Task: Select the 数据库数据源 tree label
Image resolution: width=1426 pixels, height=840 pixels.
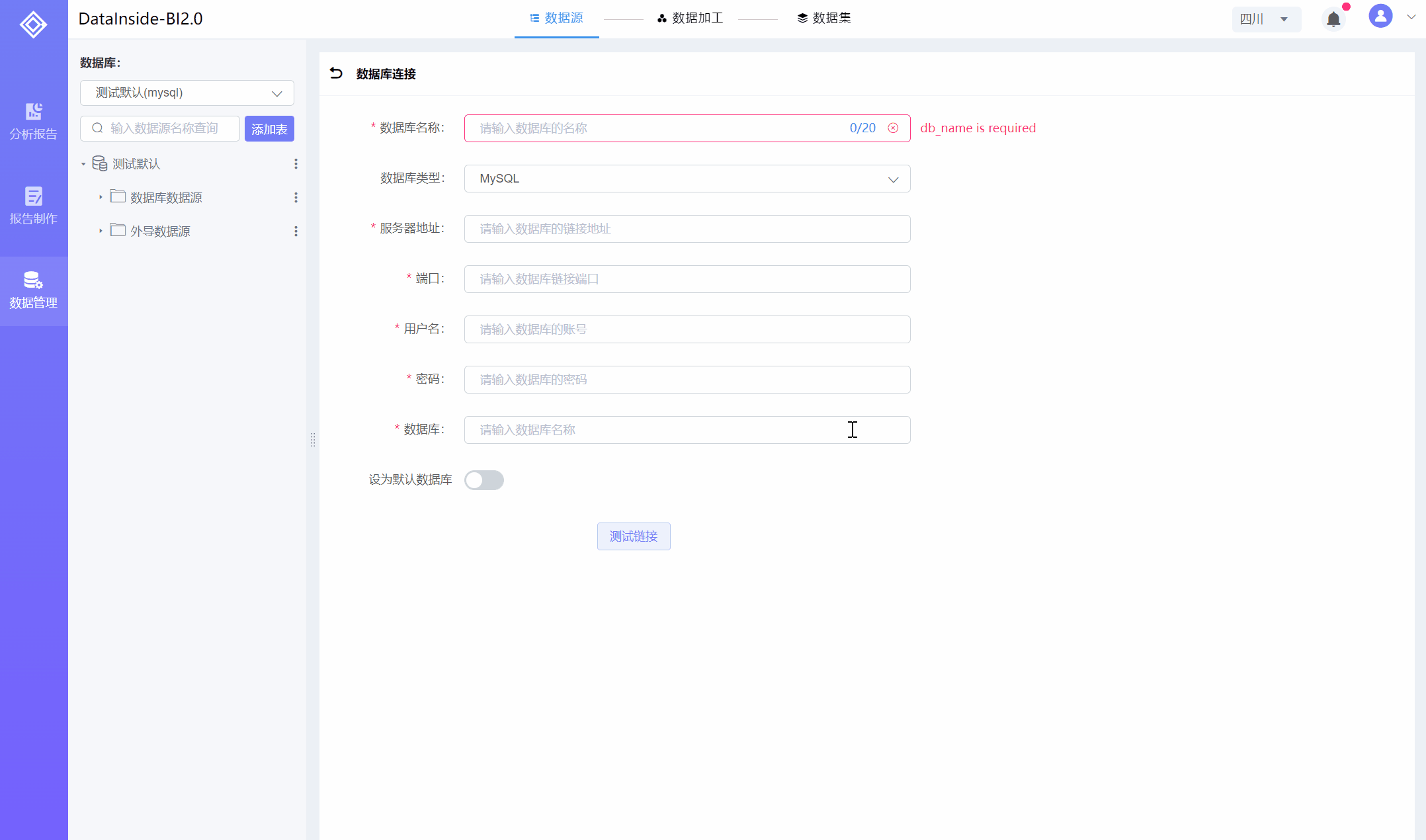Action: 166,198
